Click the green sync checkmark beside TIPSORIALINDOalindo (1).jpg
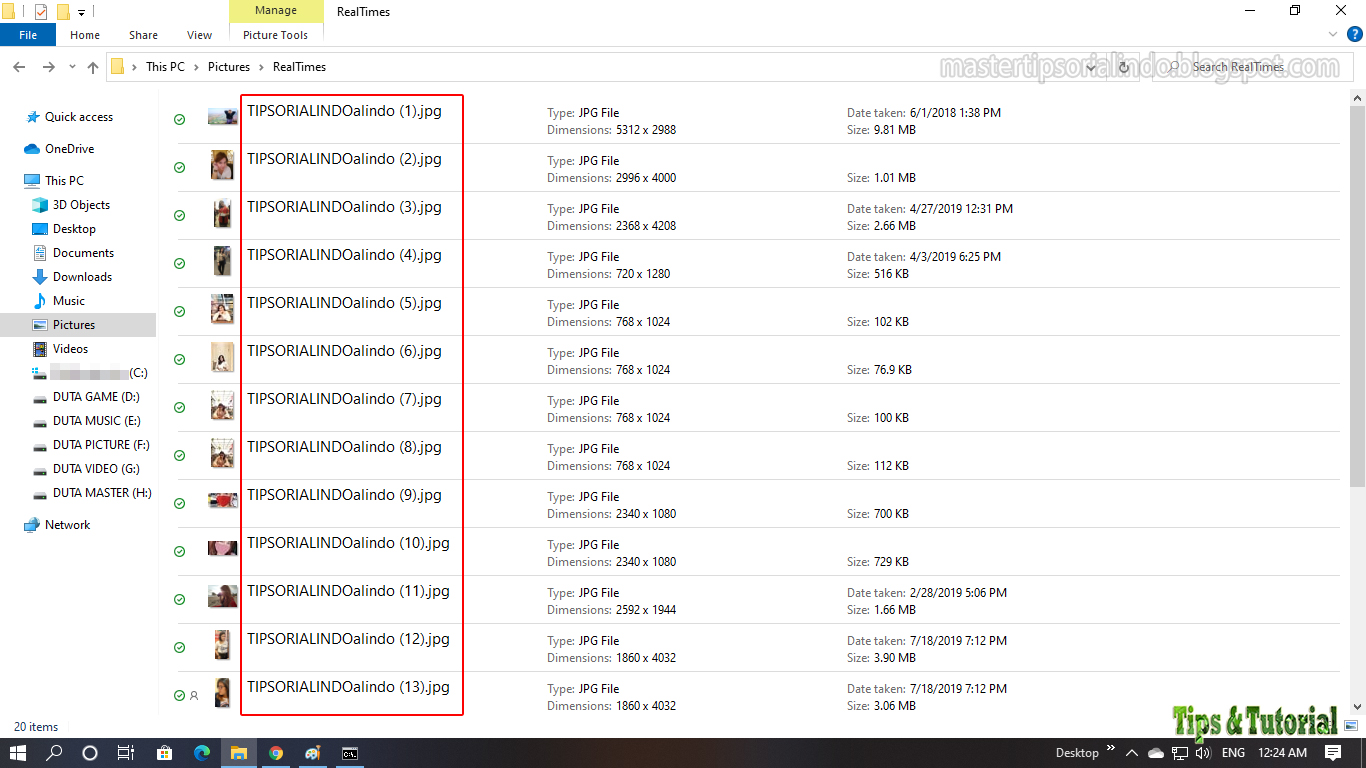 coord(179,118)
